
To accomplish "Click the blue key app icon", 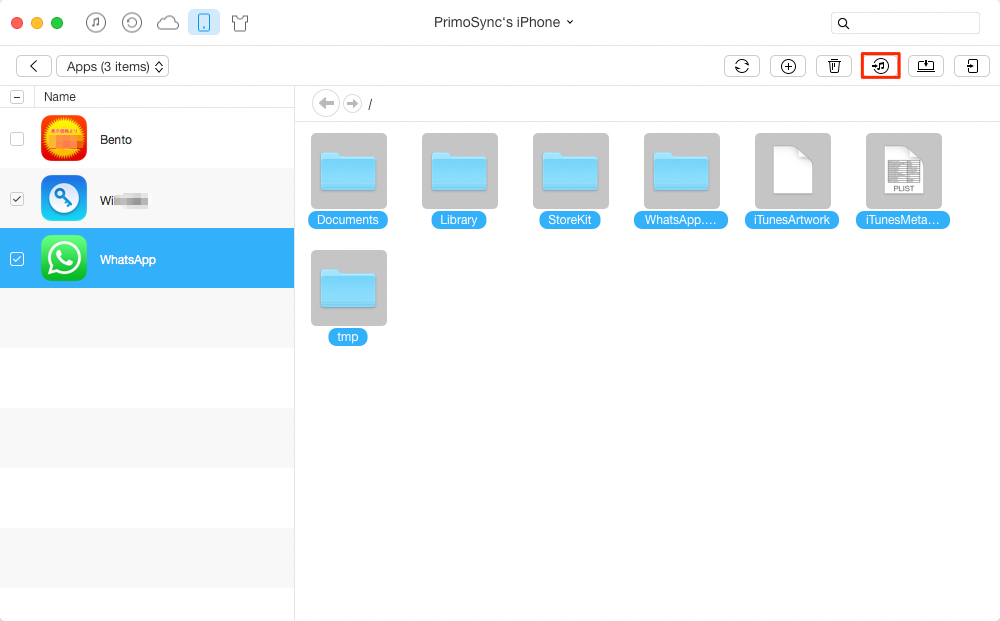I will tap(64, 198).
